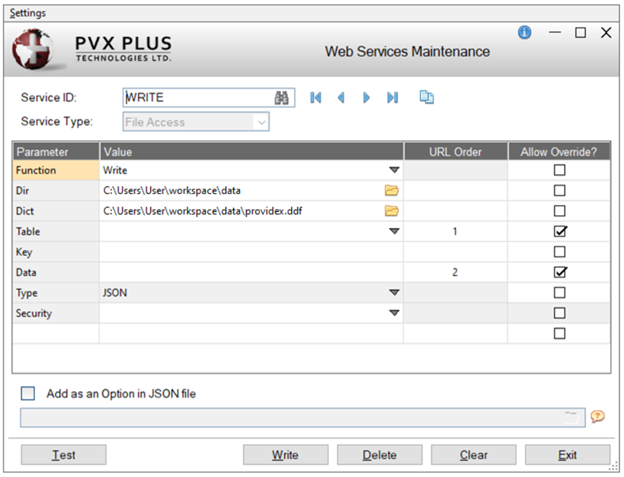
Task: Go to the next record
Action: 367,98
